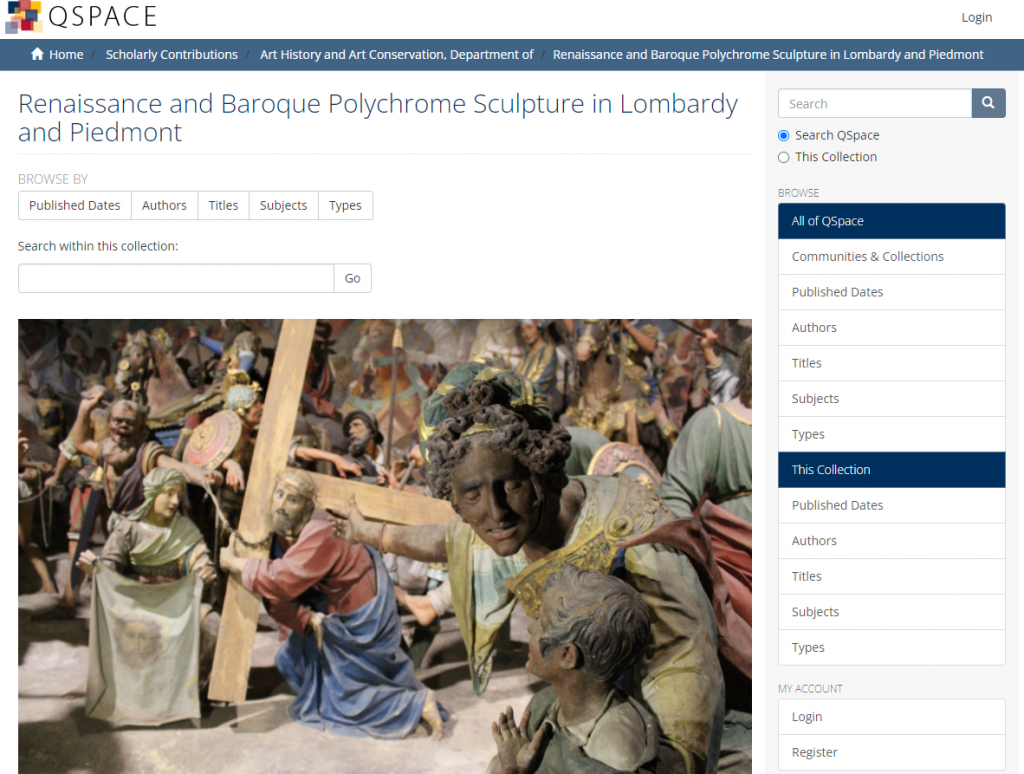Click the QSpace logo icon
Screen dimensions: 1024x774
click(24, 16)
